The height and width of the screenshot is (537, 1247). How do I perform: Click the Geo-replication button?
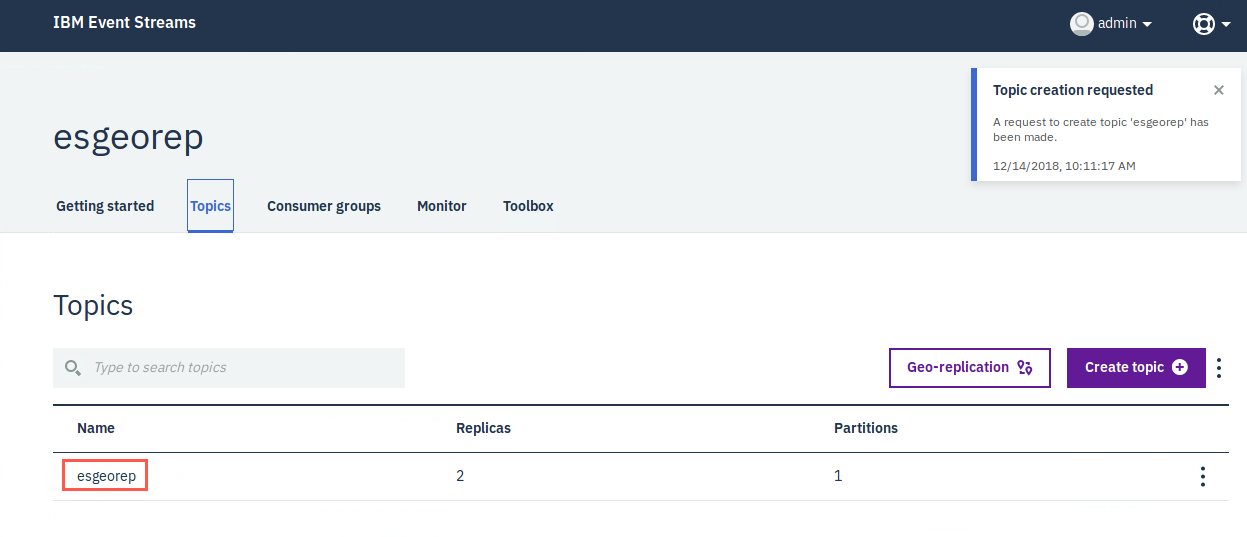[970, 368]
